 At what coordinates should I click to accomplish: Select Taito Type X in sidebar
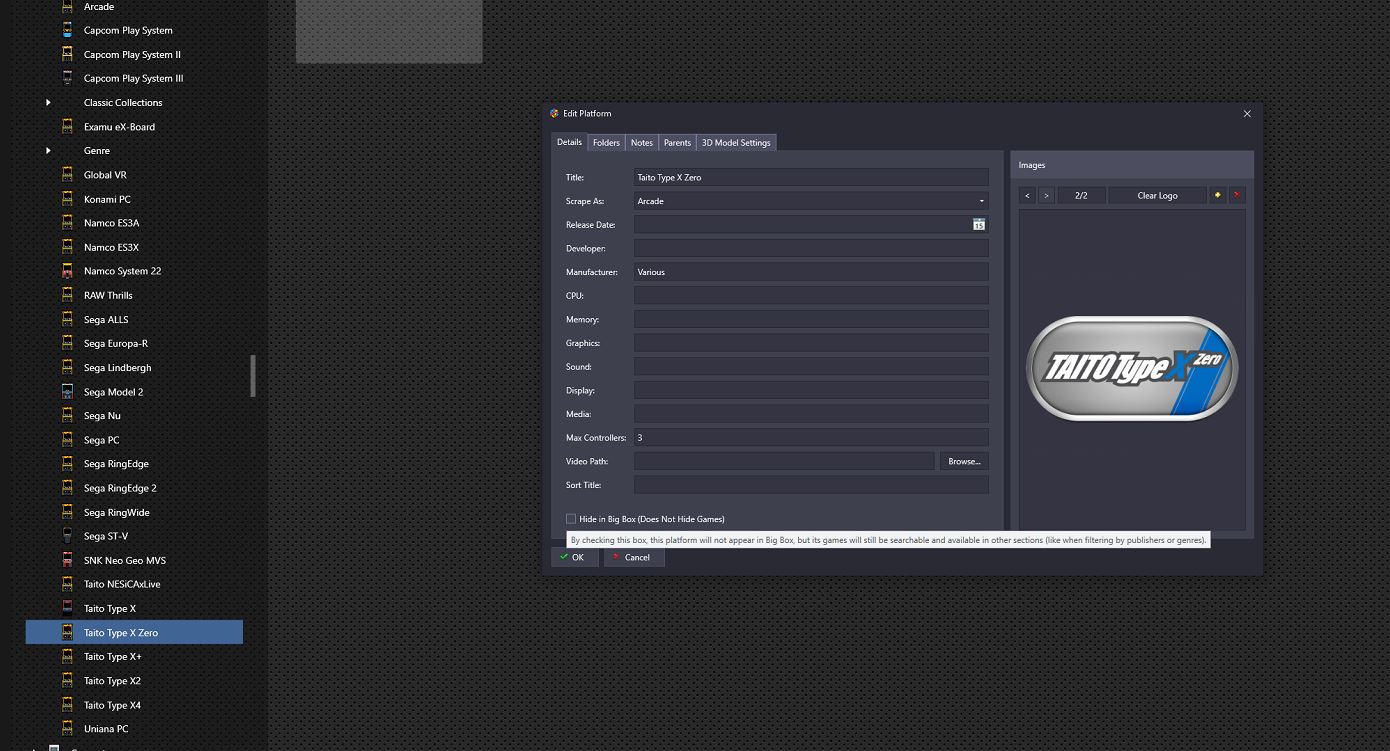[x=109, y=608]
